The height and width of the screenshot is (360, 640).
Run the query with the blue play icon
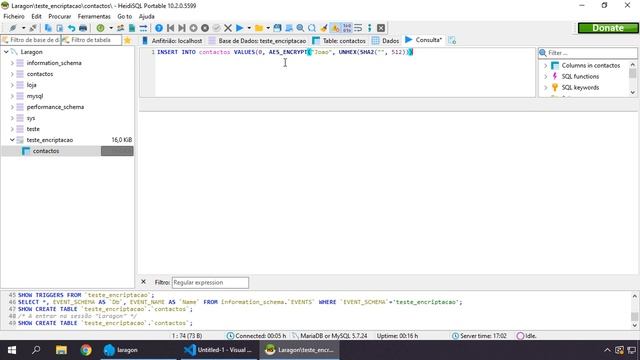240,28
